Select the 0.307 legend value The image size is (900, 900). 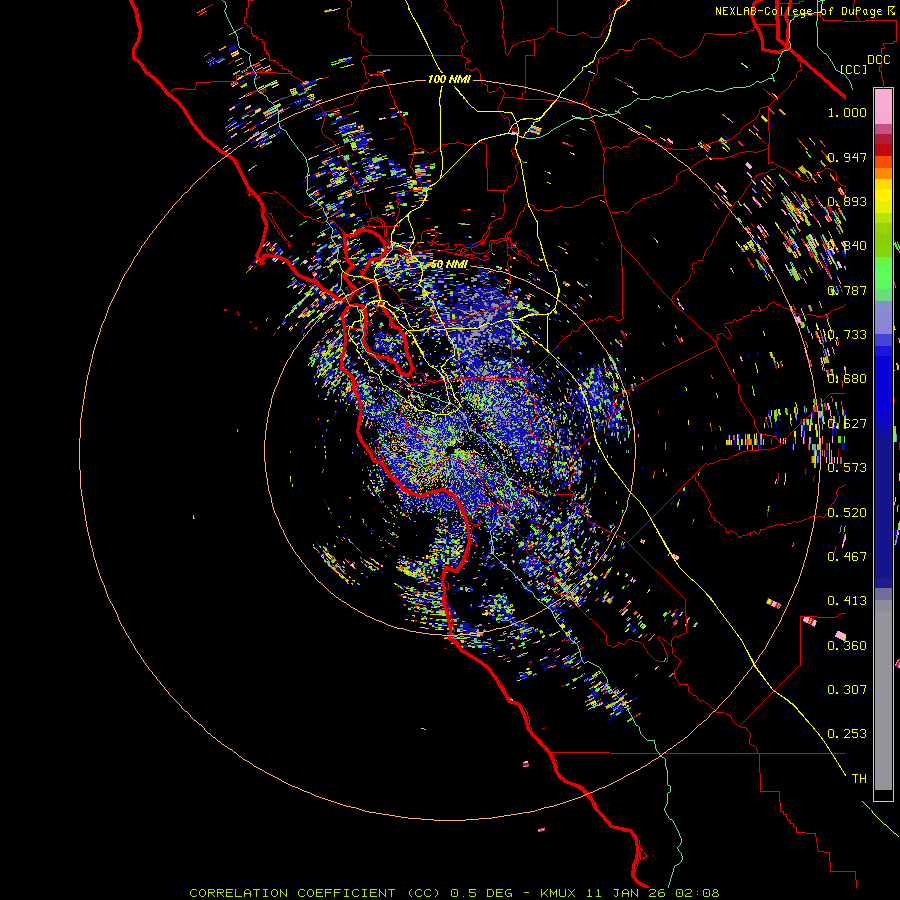(847, 689)
